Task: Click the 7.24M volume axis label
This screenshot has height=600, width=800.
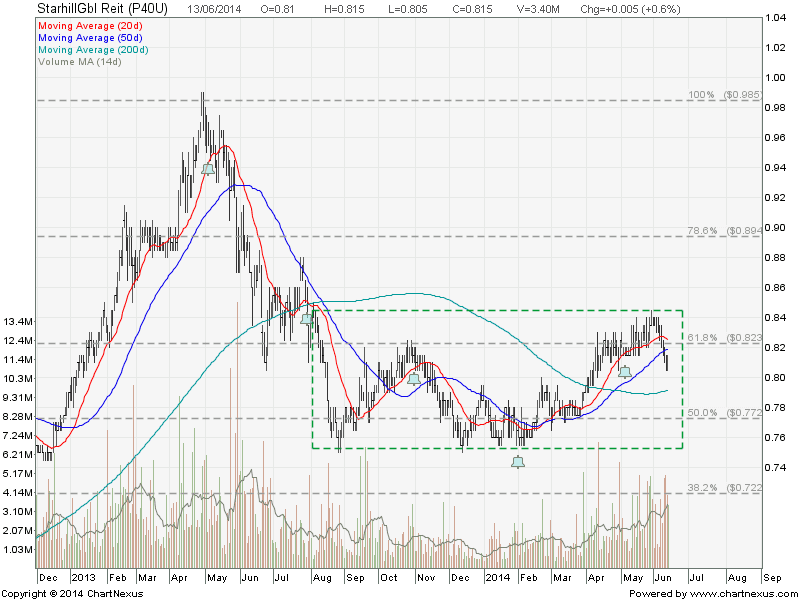Action: (x=19, y=435)
